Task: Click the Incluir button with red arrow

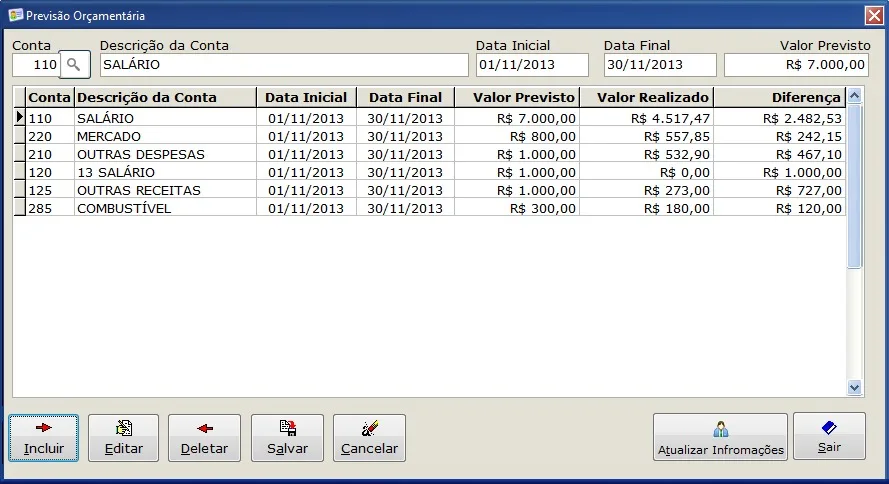Action: point(44,438)
